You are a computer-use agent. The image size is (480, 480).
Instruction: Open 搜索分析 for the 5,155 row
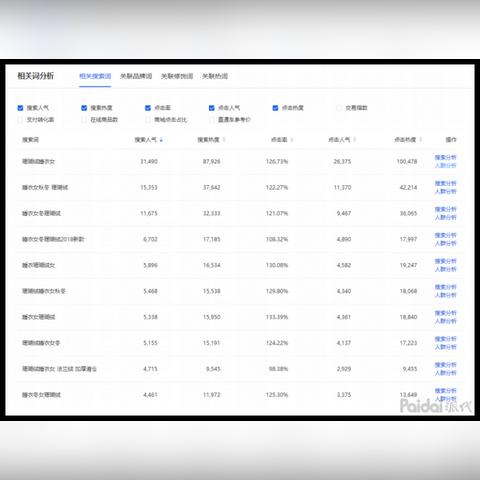pyautogui.click(x=445, y=339)
